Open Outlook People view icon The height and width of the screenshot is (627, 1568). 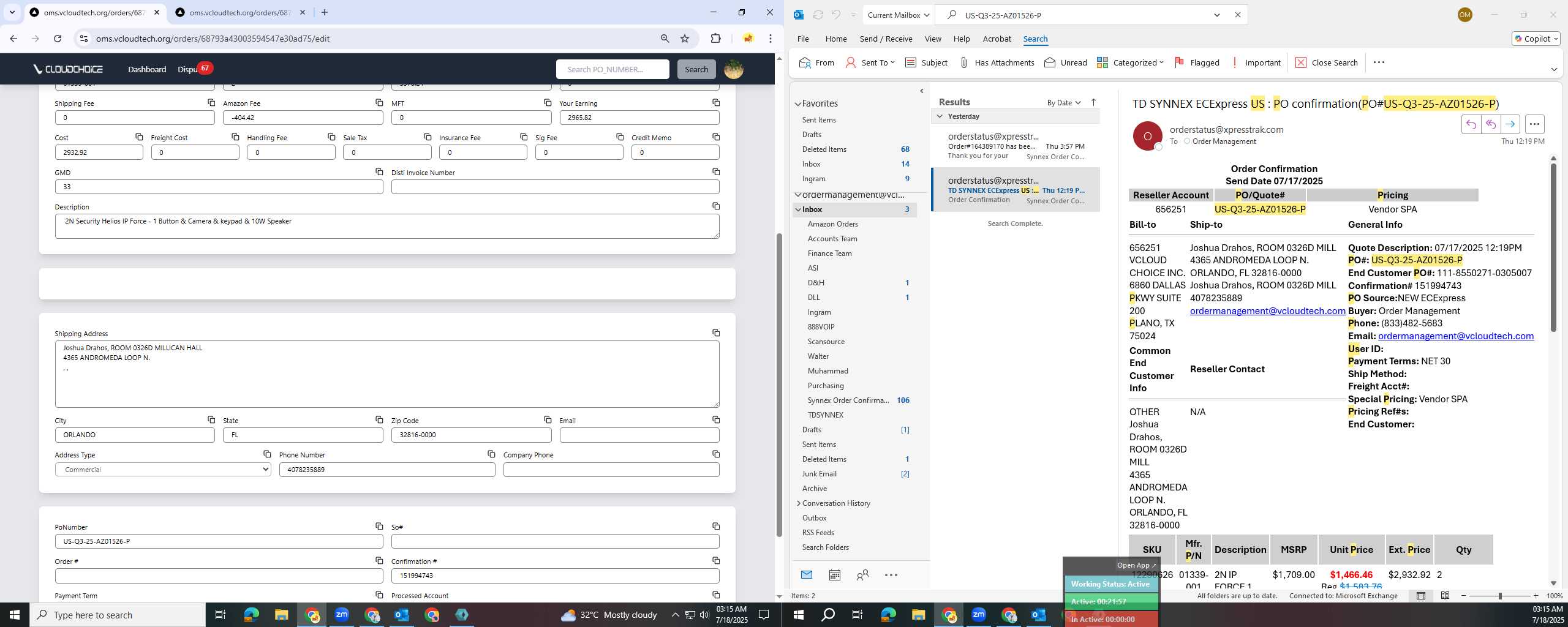pyautogui.click(x=862, y=575)
